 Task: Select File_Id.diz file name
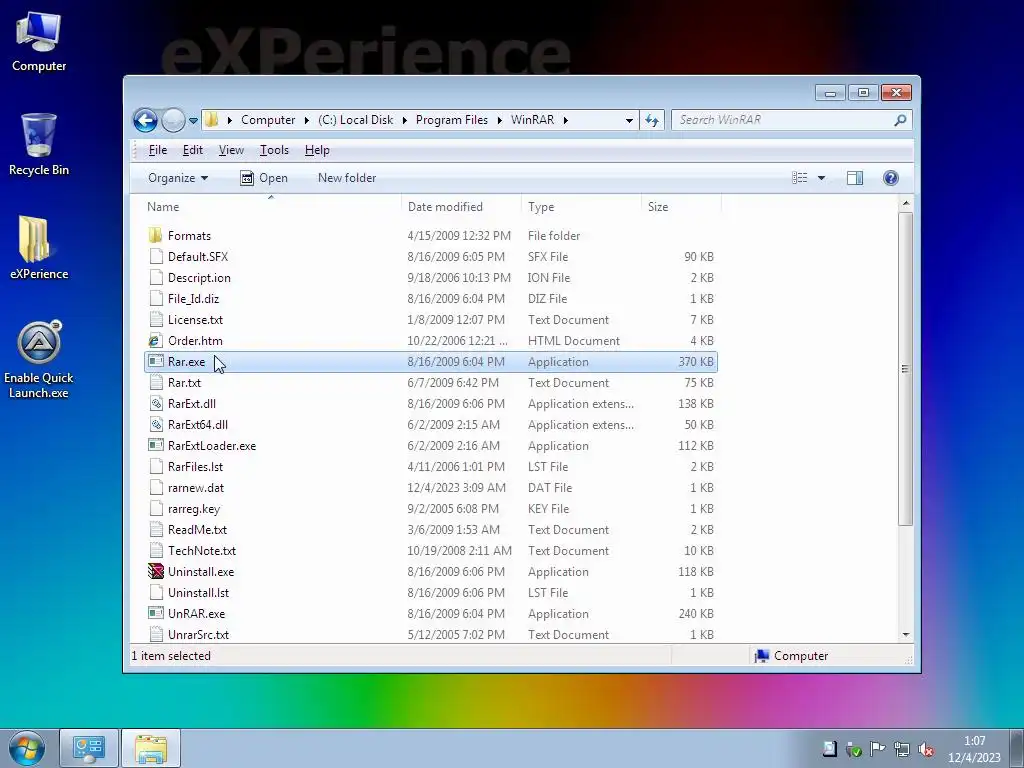193,298
